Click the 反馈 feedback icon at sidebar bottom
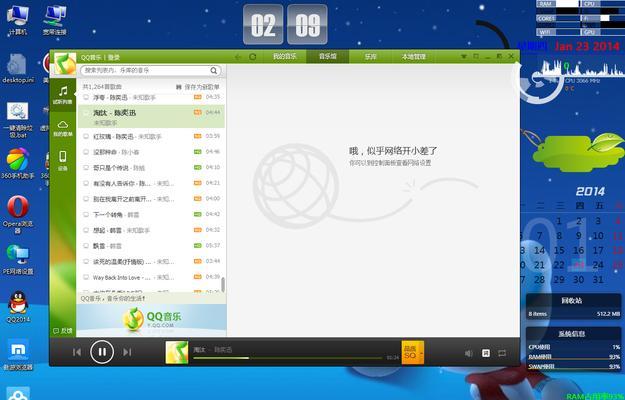Screen dimensions: 625x400 (x=63, y=331)
